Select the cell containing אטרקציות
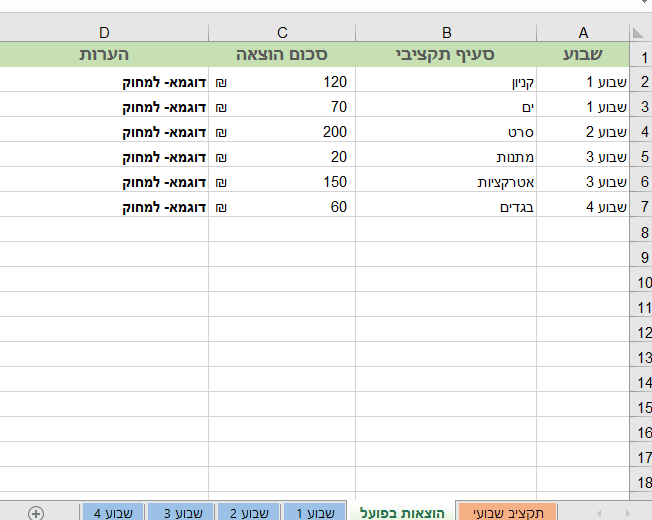This screenshot has width=652, height=520. 446,182
